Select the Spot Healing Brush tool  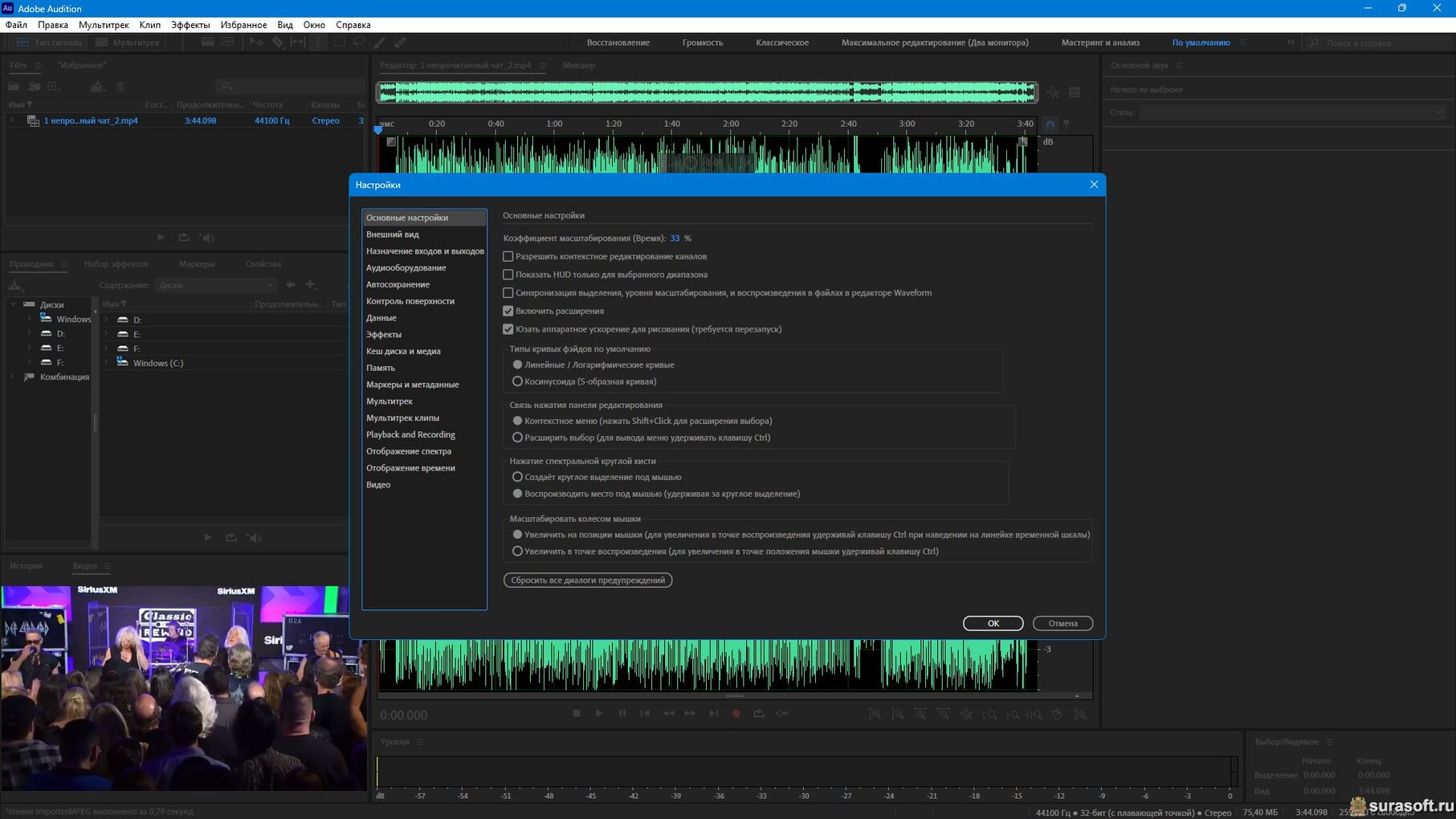[400, 42]
